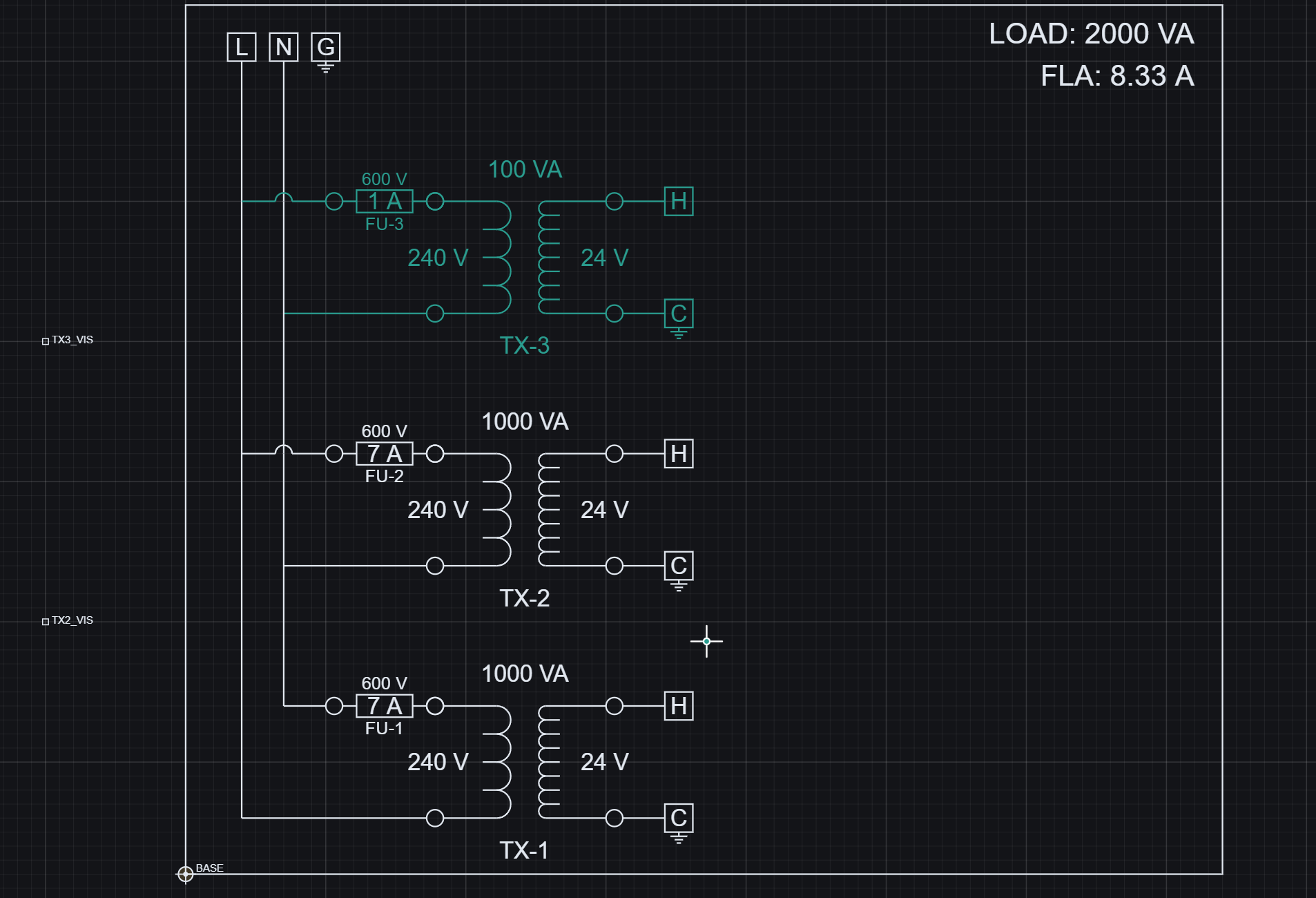Click the H output terminal of TX-3

tap(679, 202)
